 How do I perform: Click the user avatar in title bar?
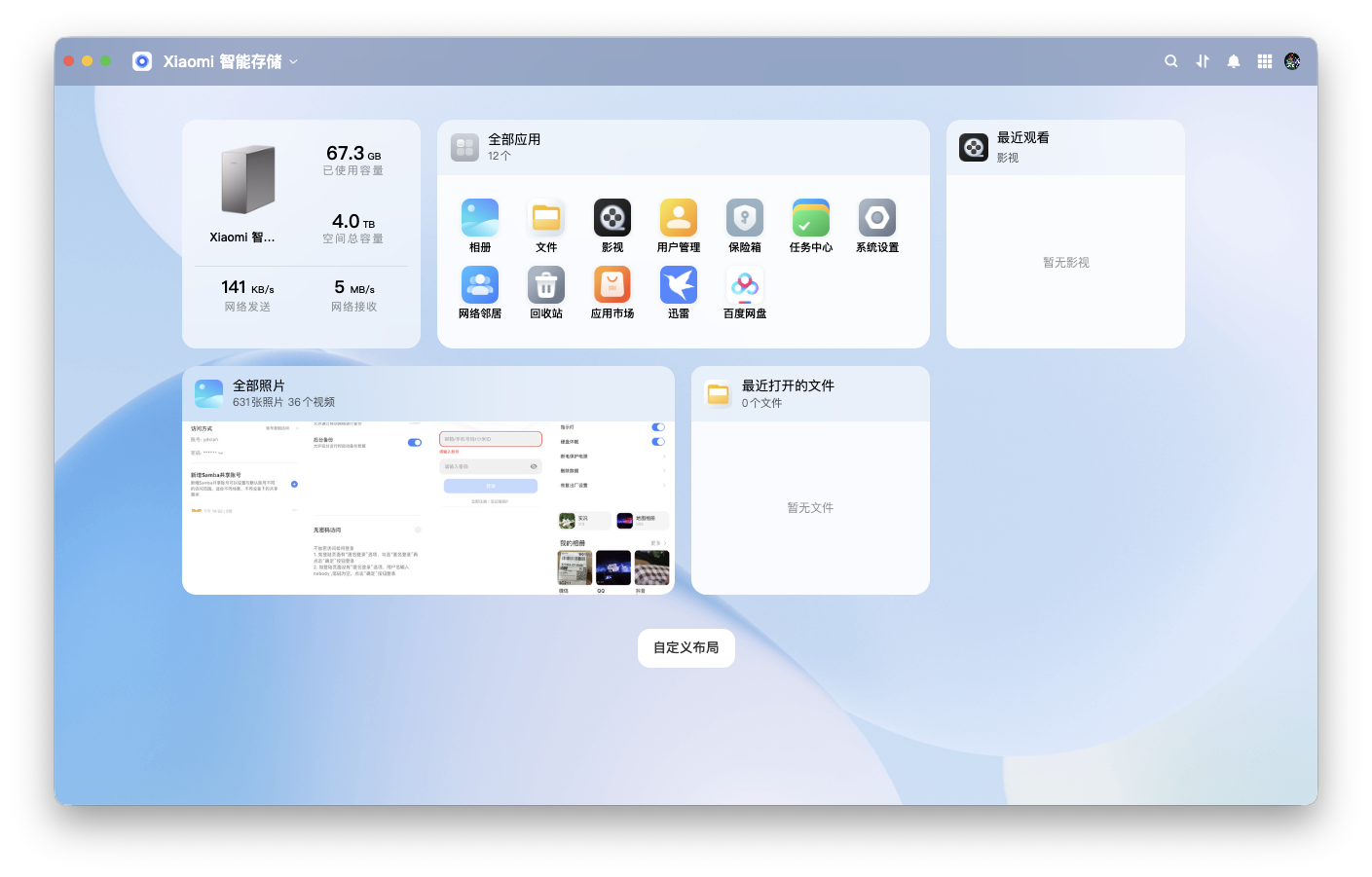coord(1292,61)
